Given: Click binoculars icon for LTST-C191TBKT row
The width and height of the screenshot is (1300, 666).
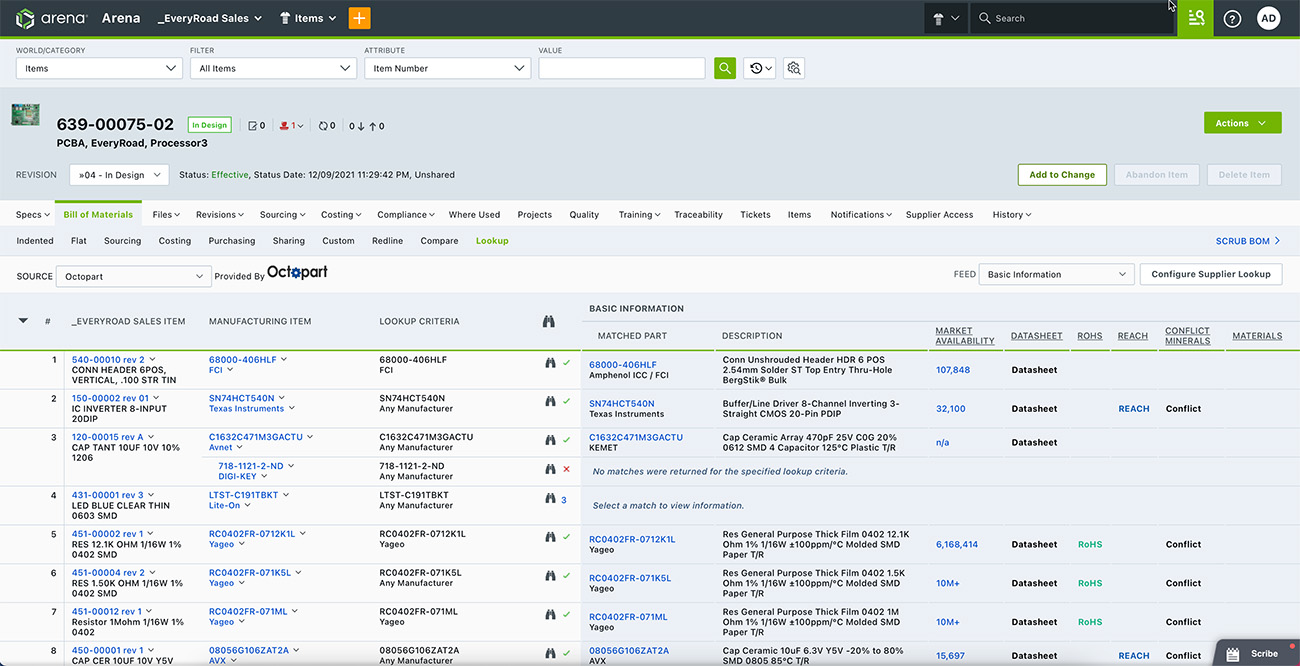Looking at the screenshot, I should (x=550, y=499).
